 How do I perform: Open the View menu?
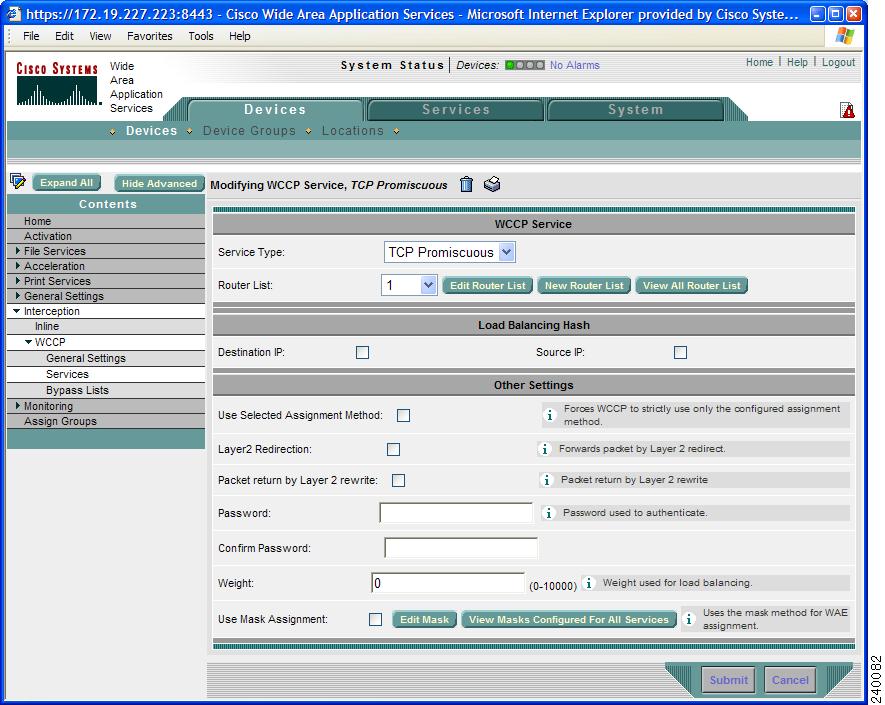tap(100, 36)
